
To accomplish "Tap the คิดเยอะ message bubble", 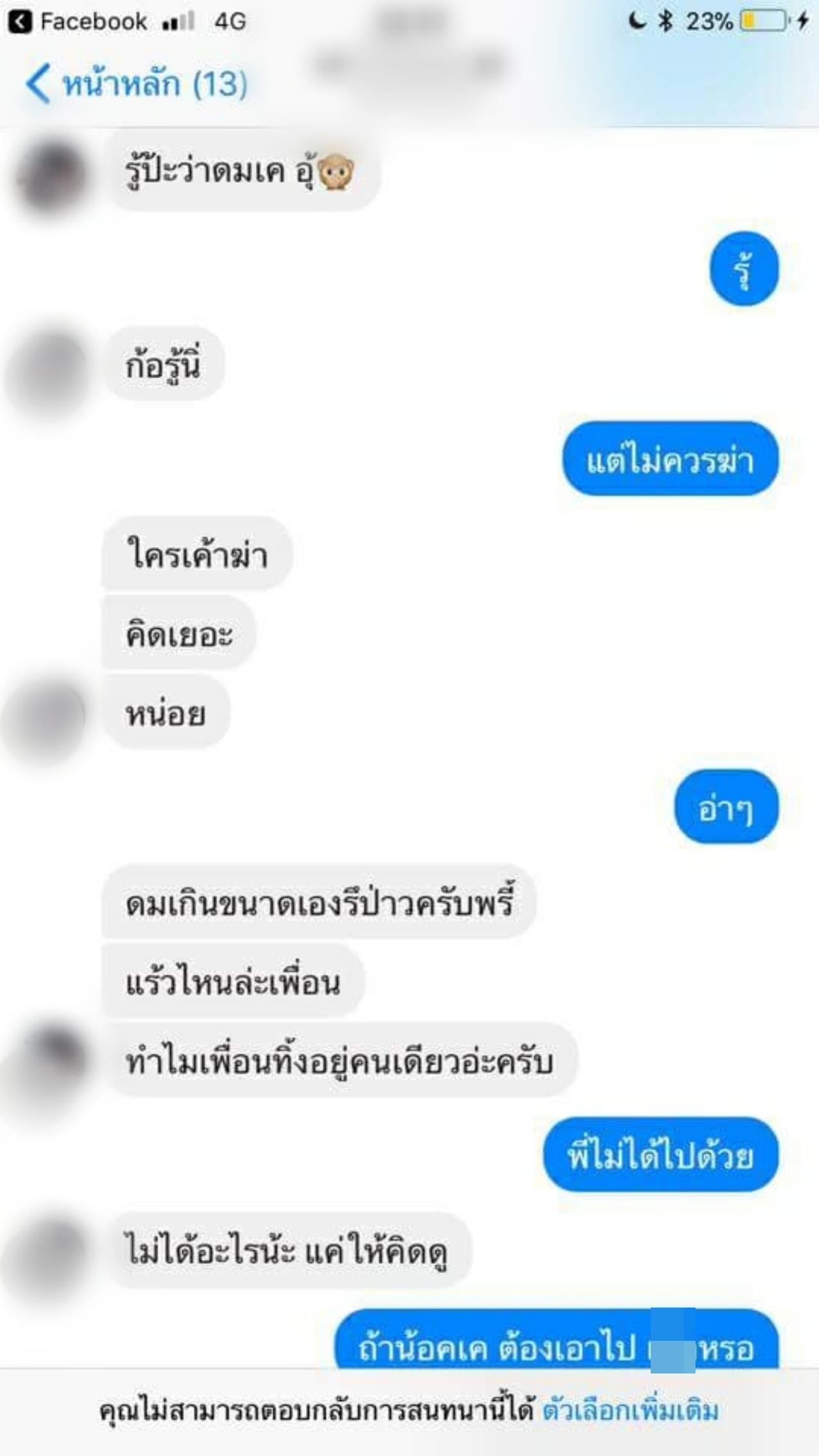I will point(179,633).
